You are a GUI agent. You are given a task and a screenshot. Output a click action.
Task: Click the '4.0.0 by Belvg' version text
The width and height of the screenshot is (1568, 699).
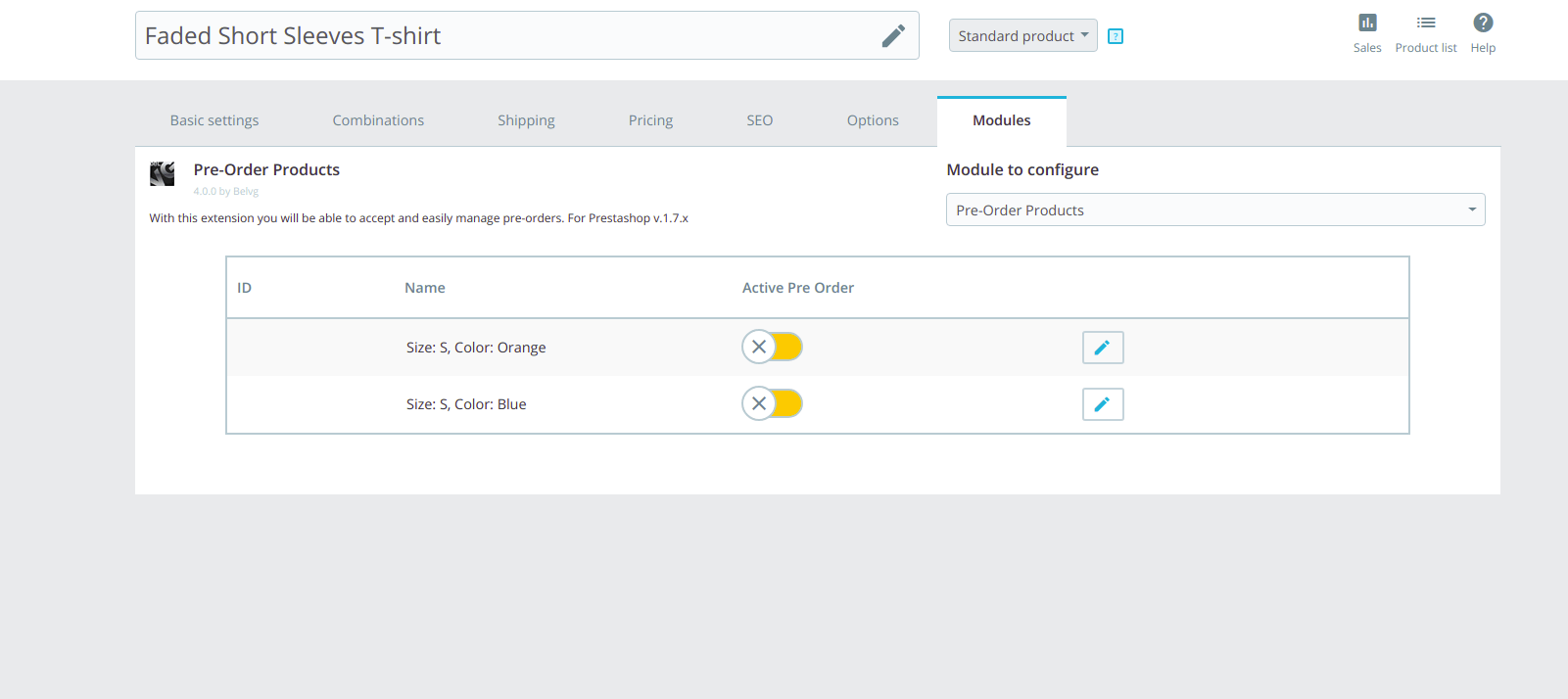(x=226, y=191)
